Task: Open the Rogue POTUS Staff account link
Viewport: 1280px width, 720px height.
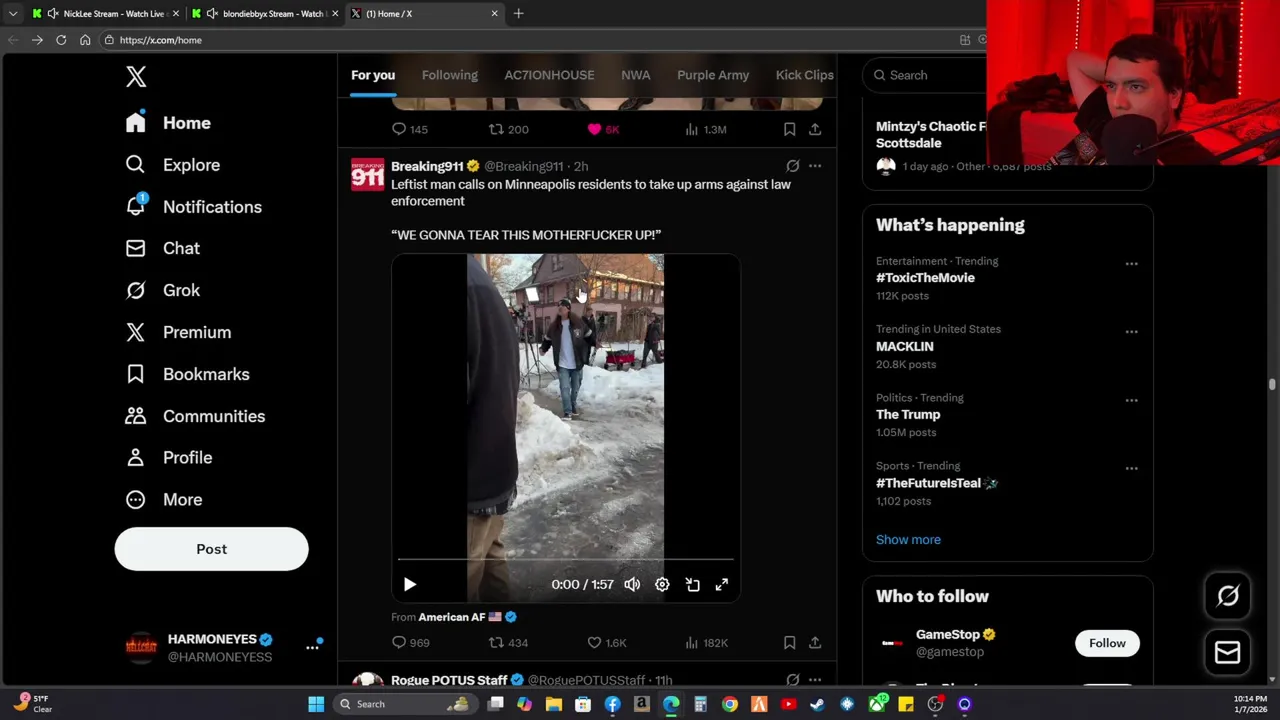Action: point(449,680)
